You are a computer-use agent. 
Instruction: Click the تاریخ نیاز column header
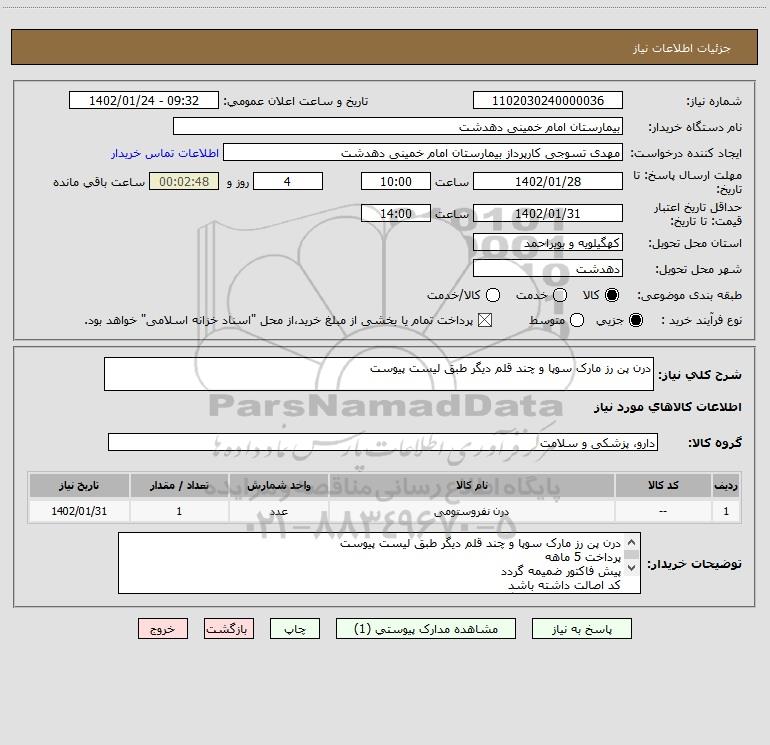pos(79,485)
